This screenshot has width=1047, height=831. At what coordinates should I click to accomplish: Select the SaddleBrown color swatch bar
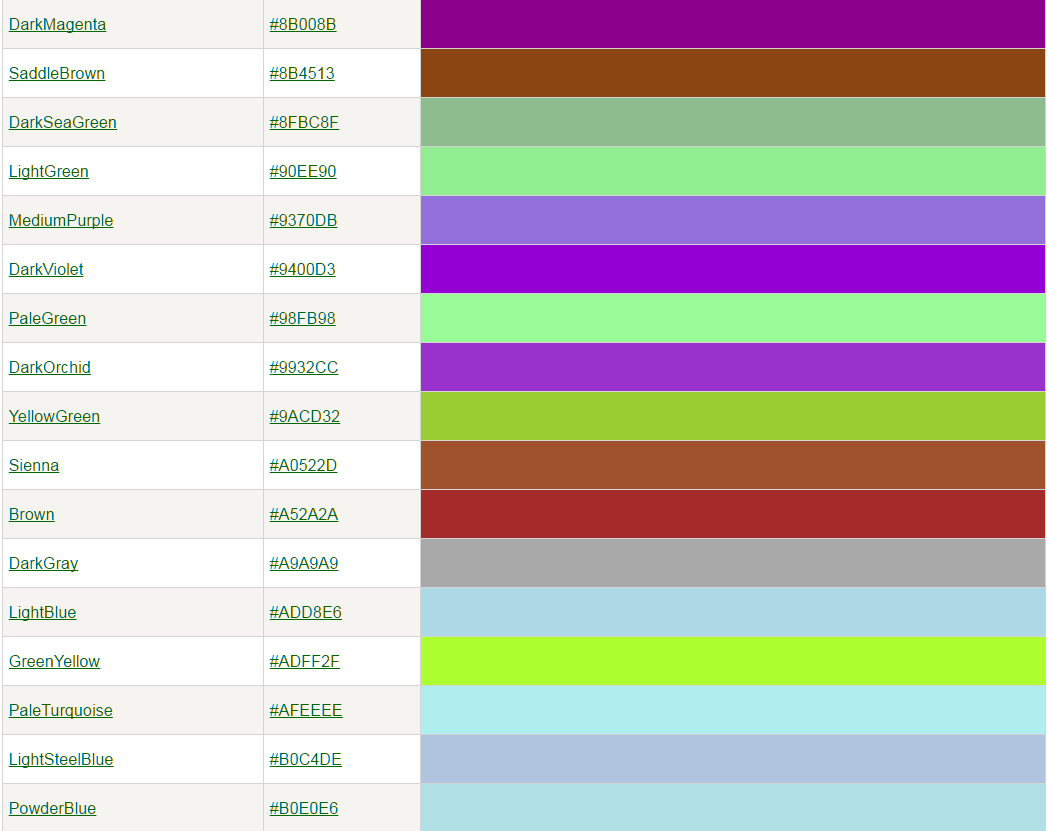pos(732,73)
